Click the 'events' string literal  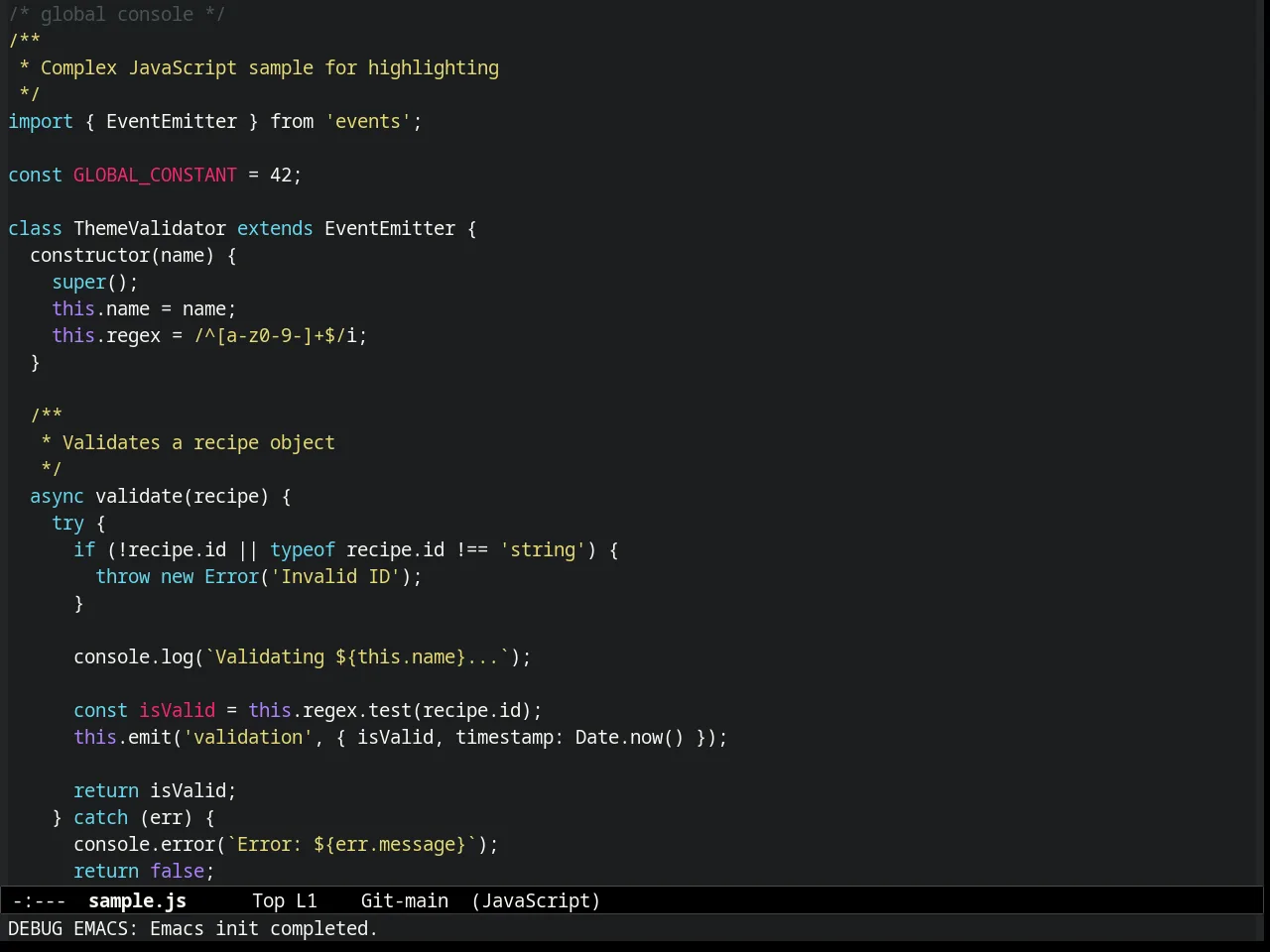pyautogui.click(x=368, y=121)
